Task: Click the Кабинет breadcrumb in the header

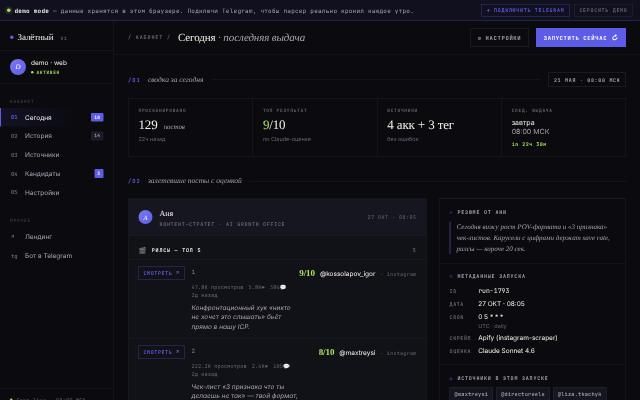Action: pyautogui.click(x=149, y=37)
